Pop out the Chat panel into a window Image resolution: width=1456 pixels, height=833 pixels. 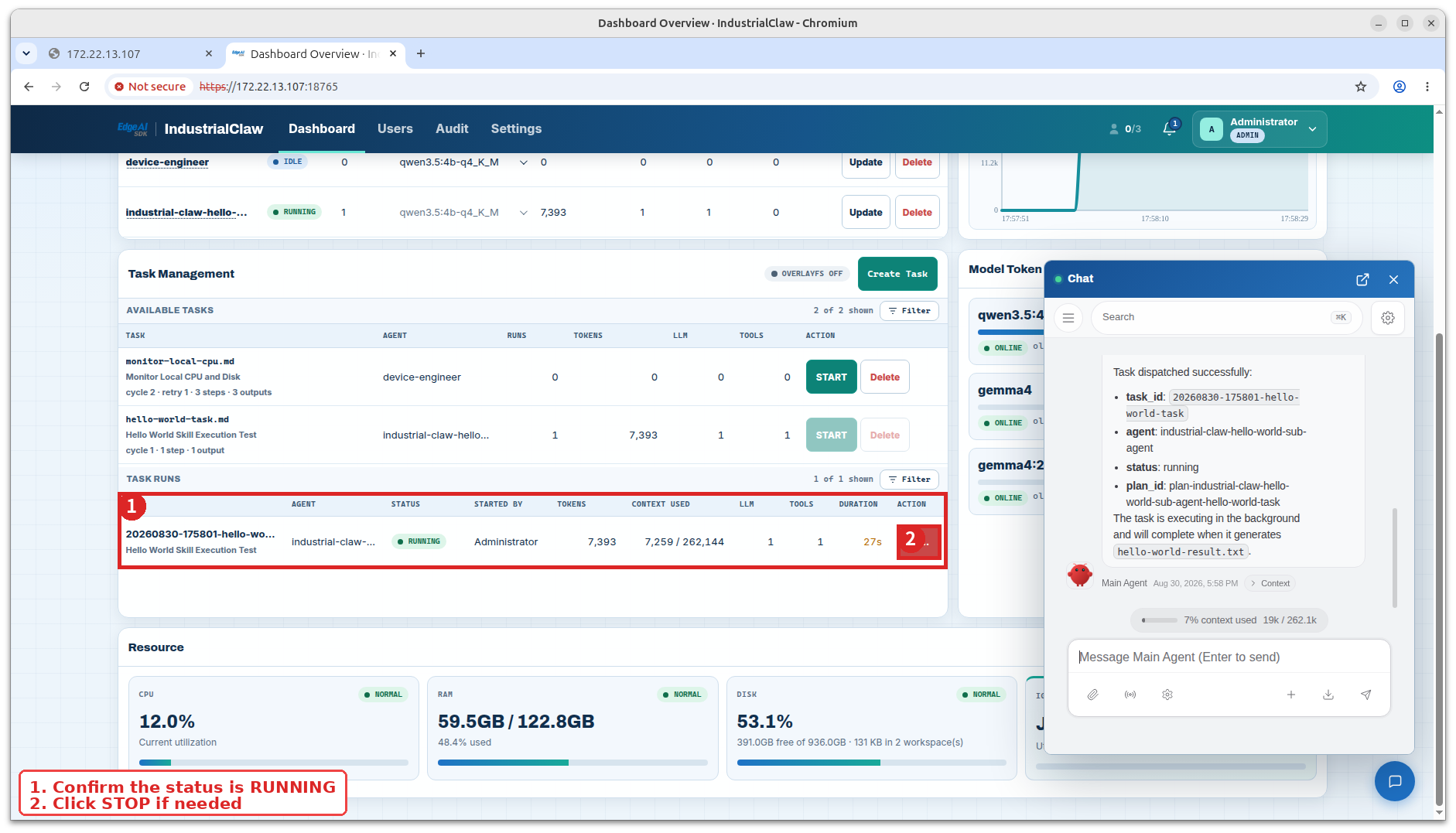1362,279
